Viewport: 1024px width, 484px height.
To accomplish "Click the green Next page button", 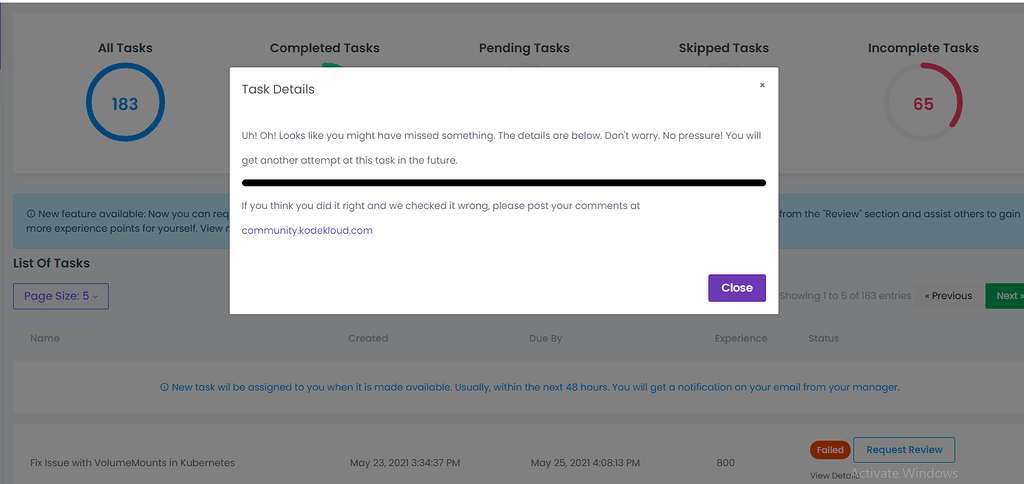I will [x=1005, y=296].
